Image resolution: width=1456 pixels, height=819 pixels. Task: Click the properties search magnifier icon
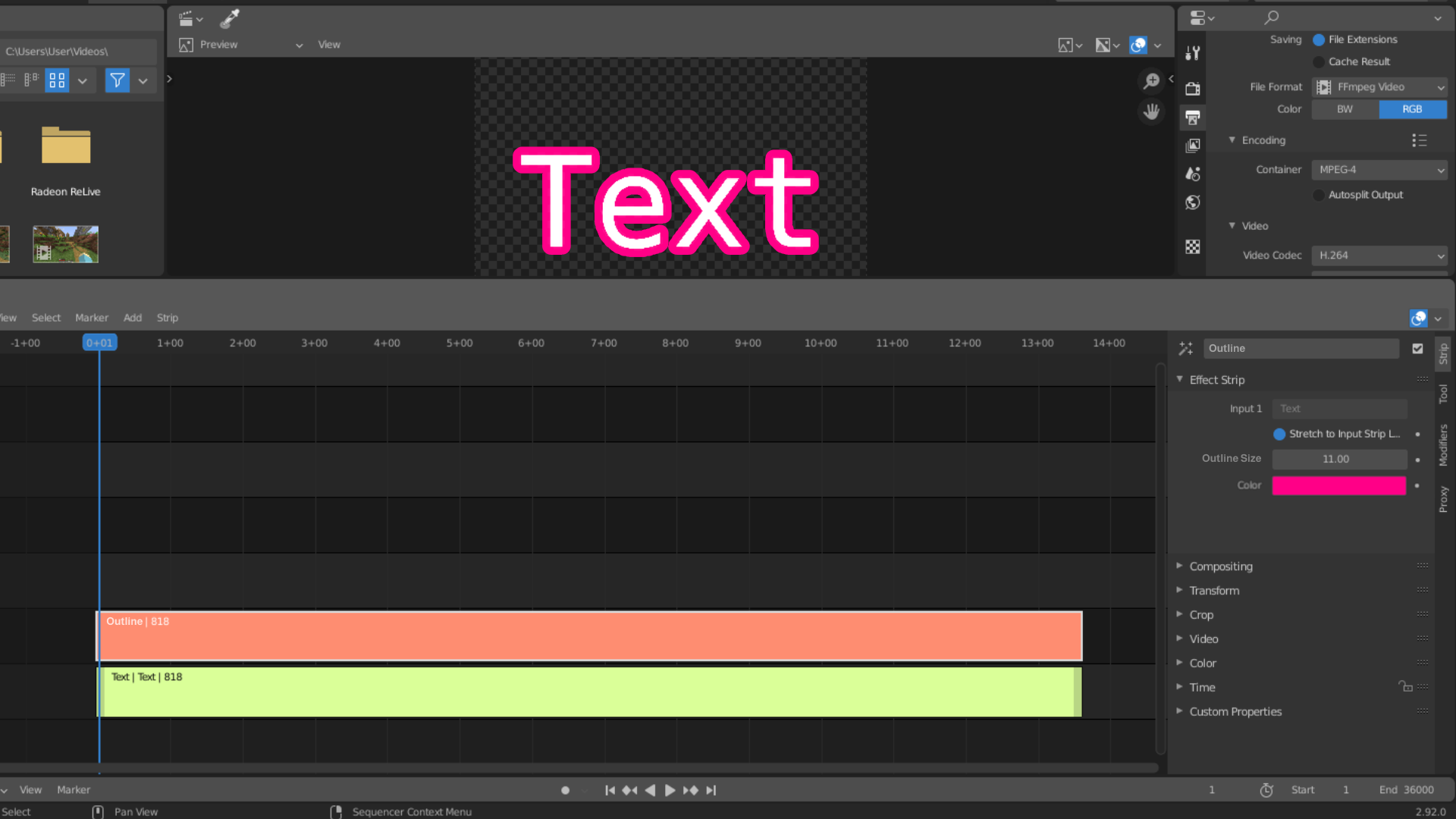coord(1272,17)
